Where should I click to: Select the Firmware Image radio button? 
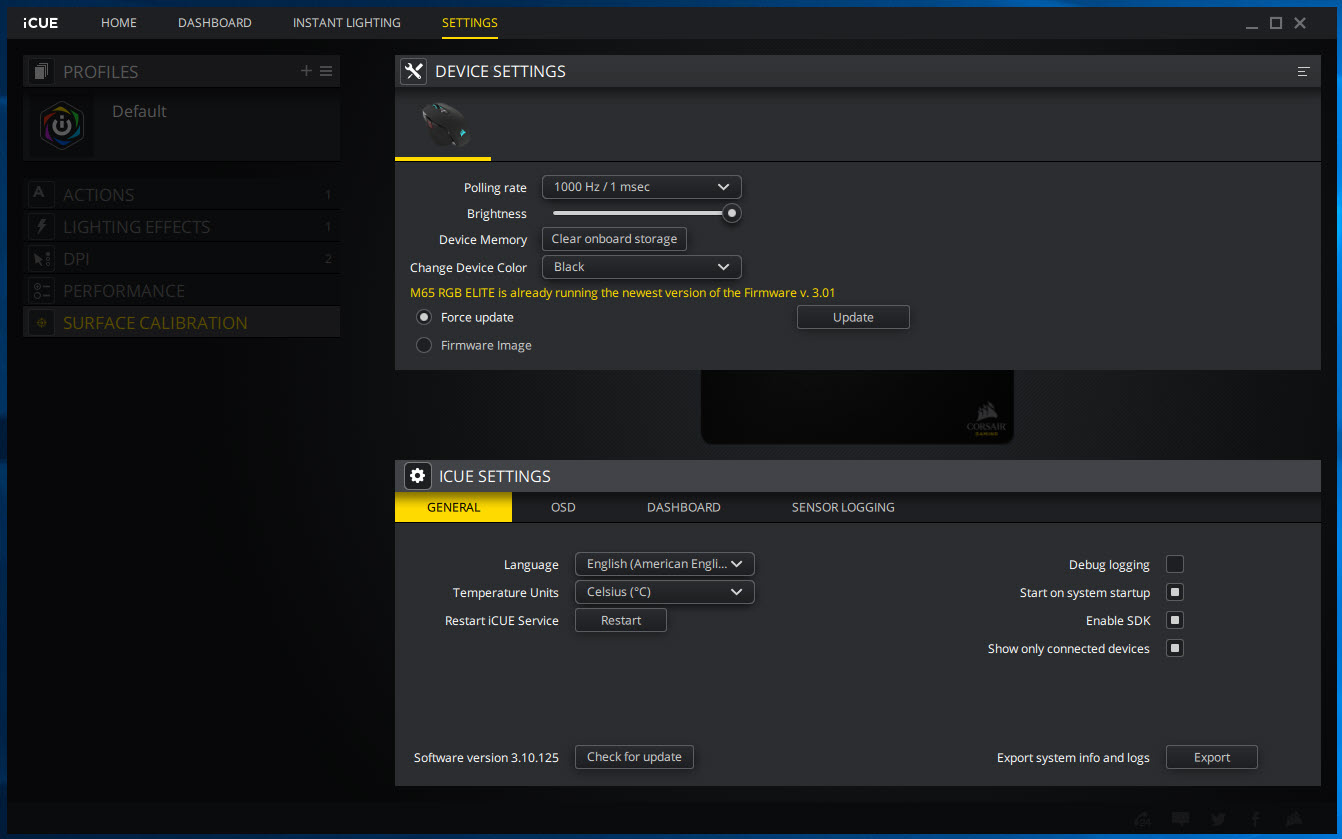coord(424,345)
